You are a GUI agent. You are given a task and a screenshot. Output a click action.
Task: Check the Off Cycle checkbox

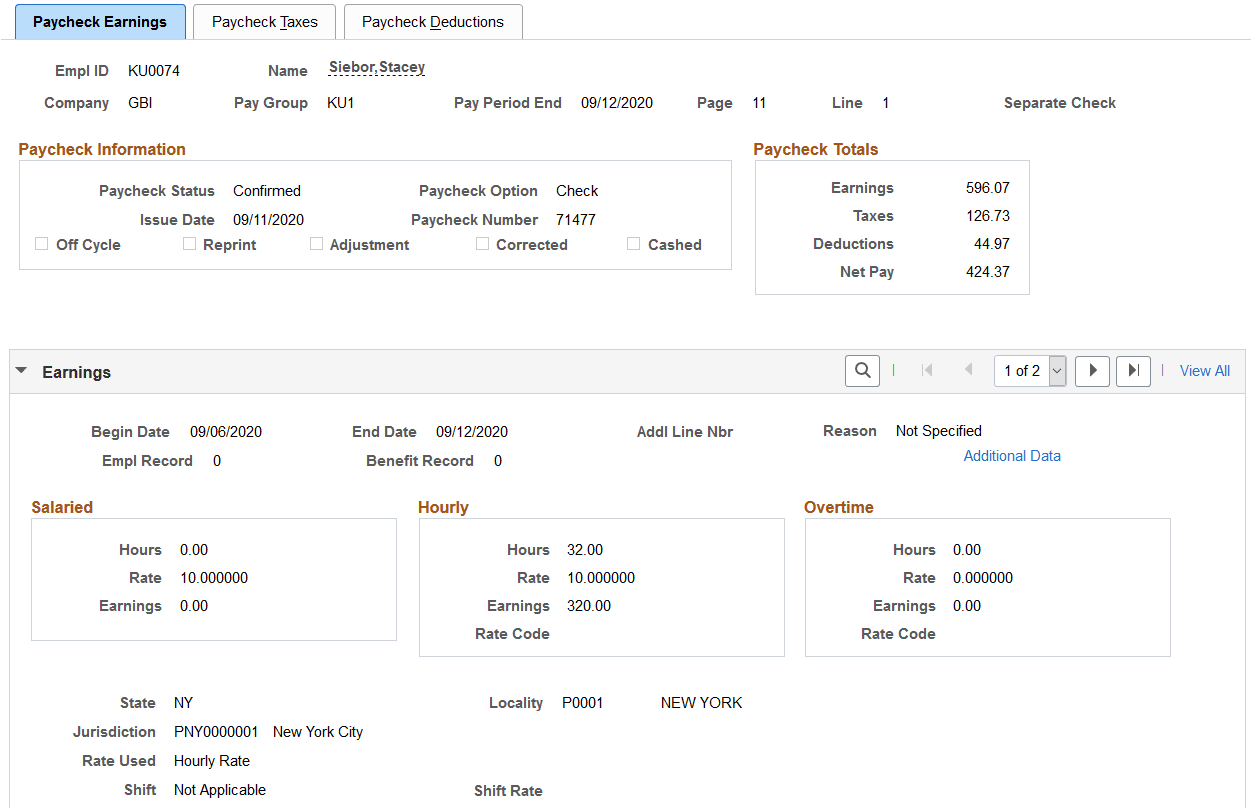pos(41,243)
